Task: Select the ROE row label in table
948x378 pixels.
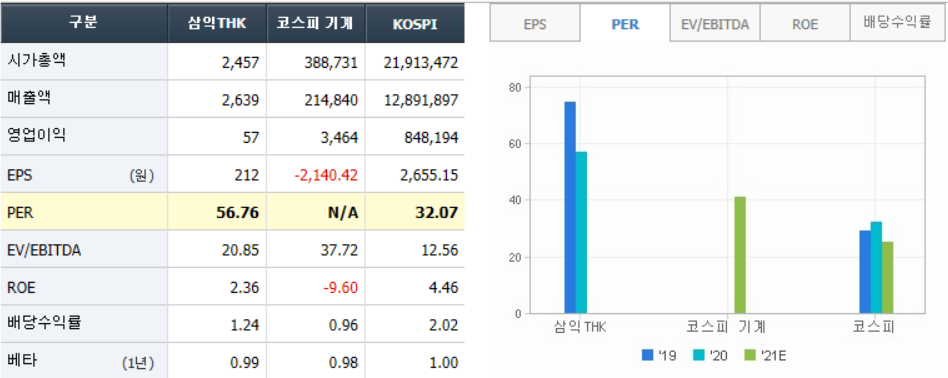Action: 21,288
